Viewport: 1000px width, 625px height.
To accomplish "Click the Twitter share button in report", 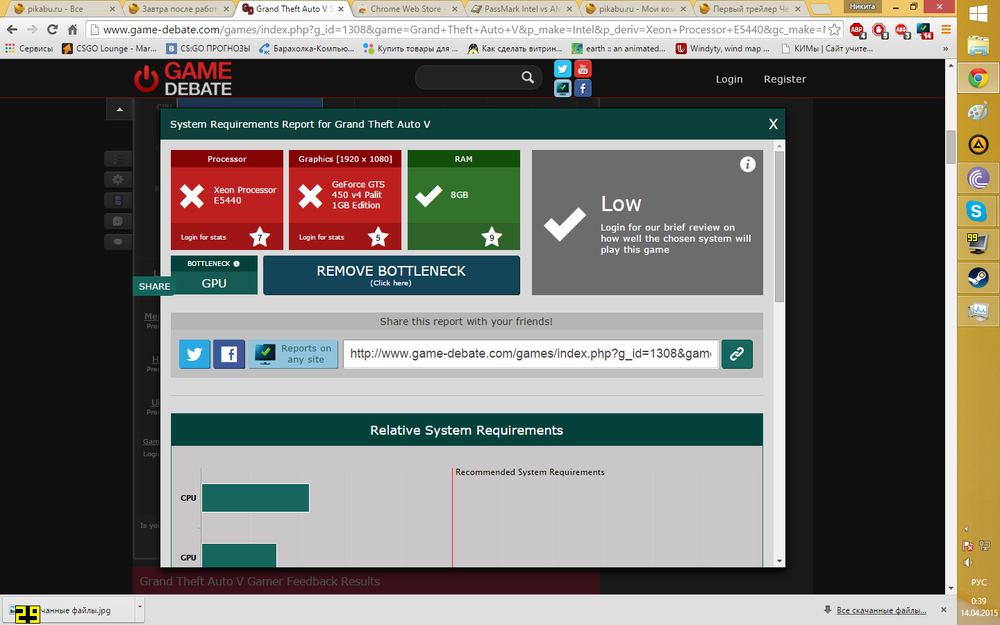I will click(x=194, y=354).
